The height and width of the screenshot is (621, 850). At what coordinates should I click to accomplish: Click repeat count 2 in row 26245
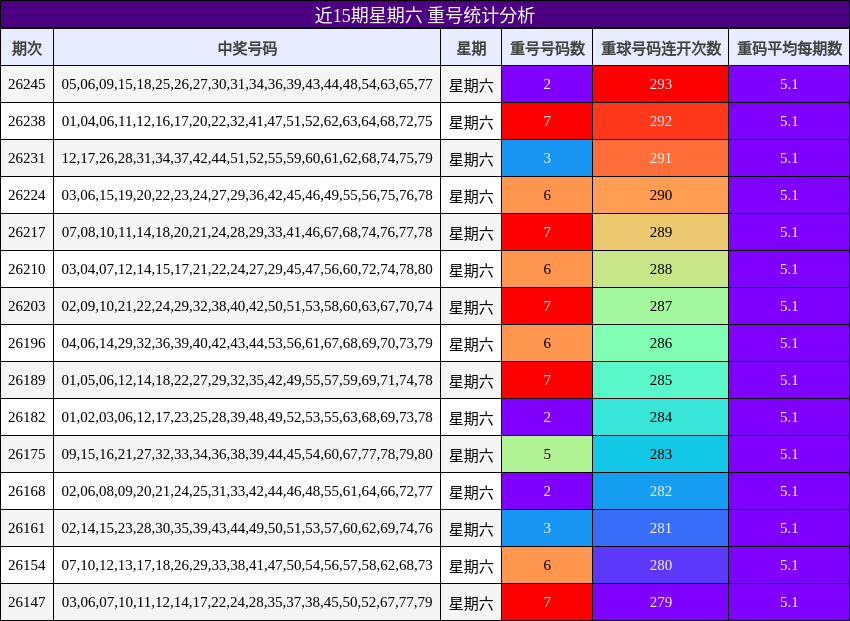(547, 84)
